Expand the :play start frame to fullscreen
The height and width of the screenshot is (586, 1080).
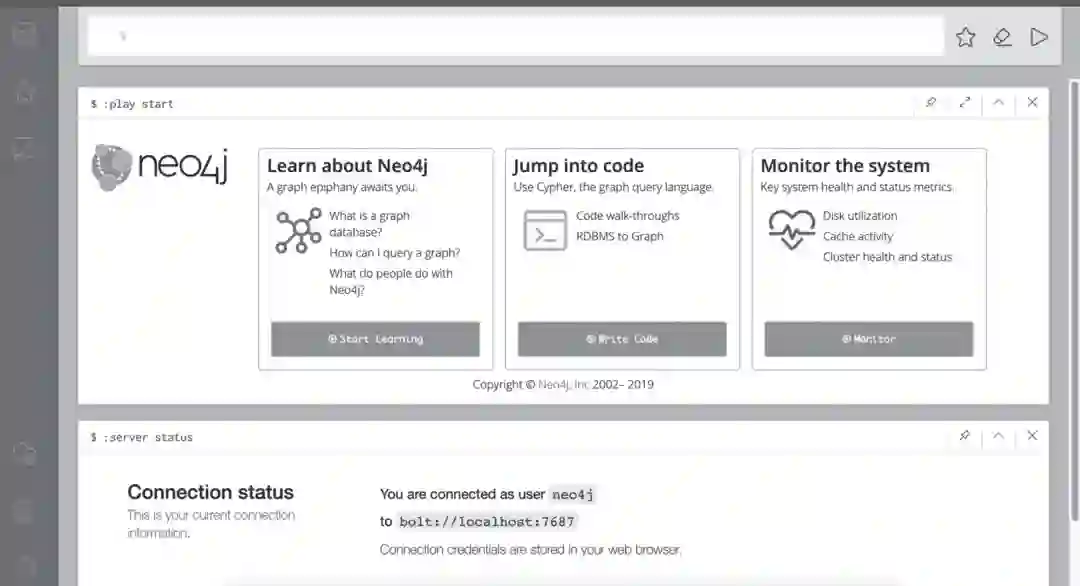[965, 103]
